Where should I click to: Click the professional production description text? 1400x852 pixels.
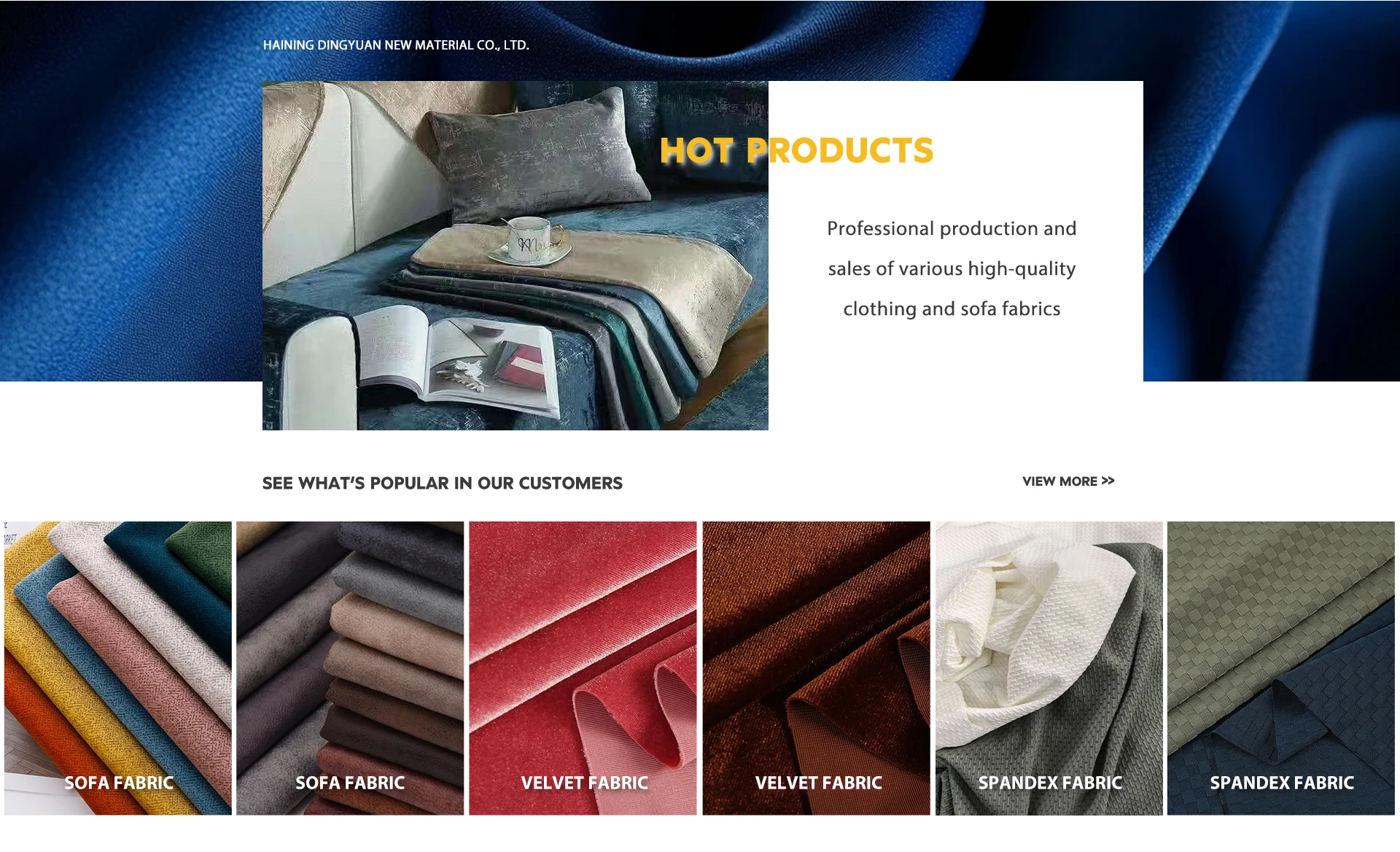coord(952,269)
